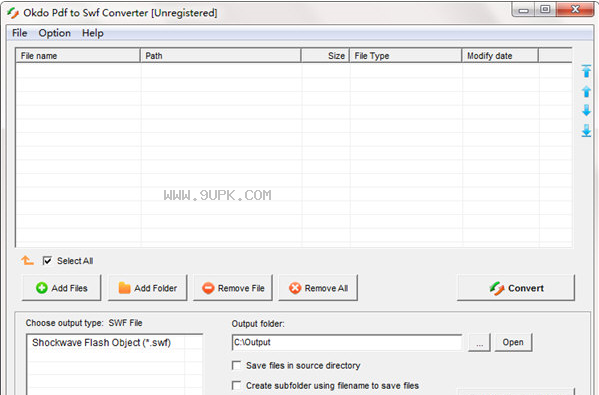The image size is (599, 395).
Task: Click the Add Files button
Action: (x=62, y=288)
